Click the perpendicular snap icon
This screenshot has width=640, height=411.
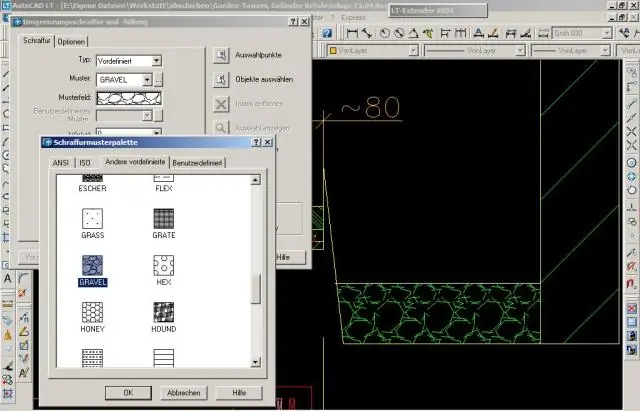[631, 208]
